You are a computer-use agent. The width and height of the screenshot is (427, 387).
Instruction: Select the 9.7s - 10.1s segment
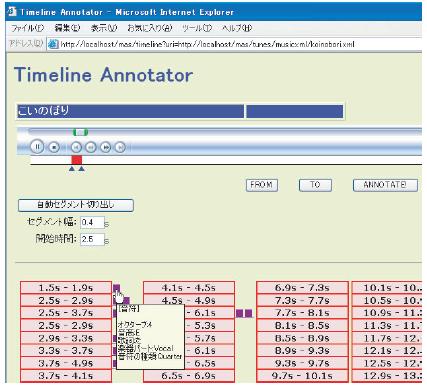coord(302,376)
